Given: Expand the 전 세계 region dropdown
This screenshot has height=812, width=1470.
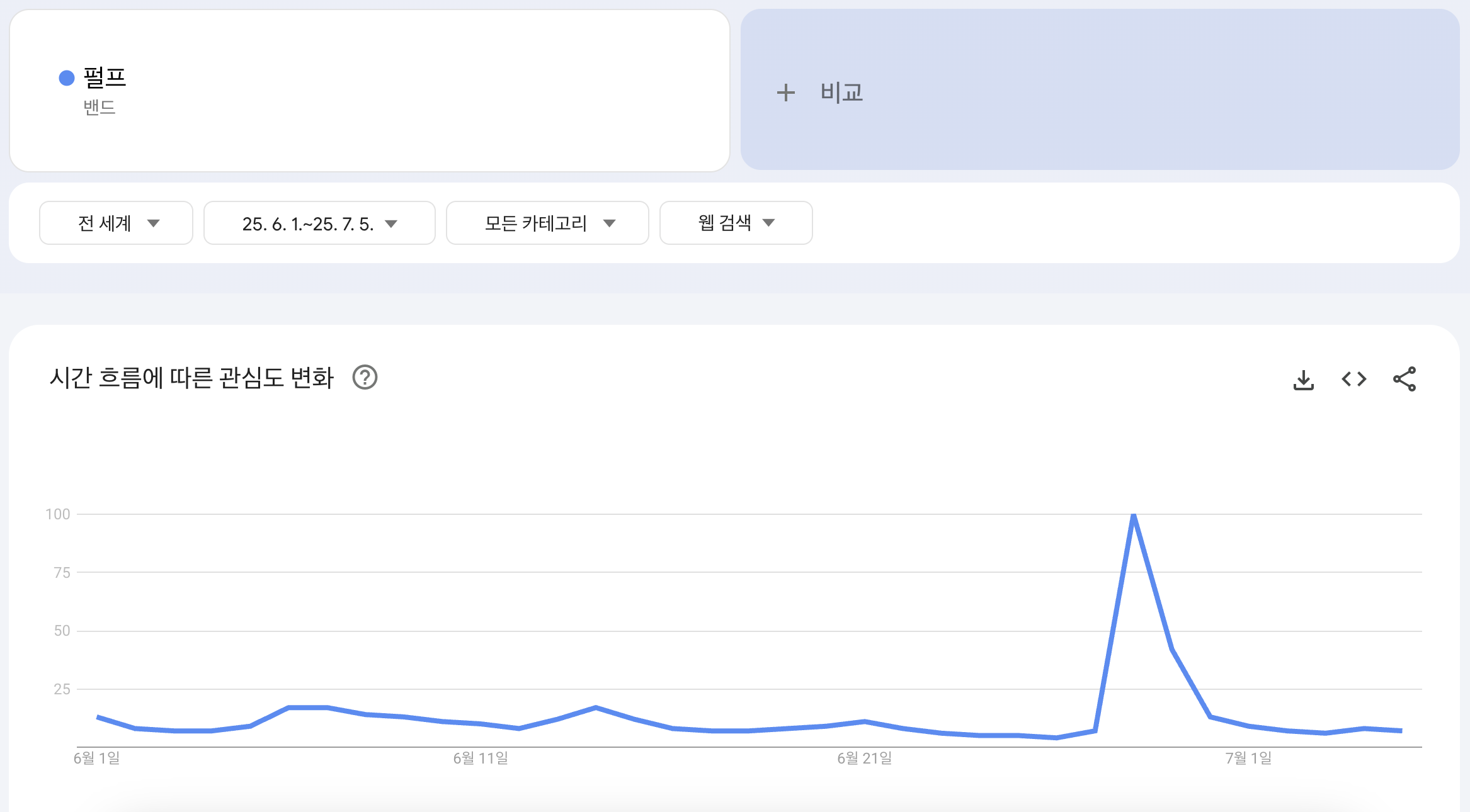Looking at the screenshot, I should (116, 223).
